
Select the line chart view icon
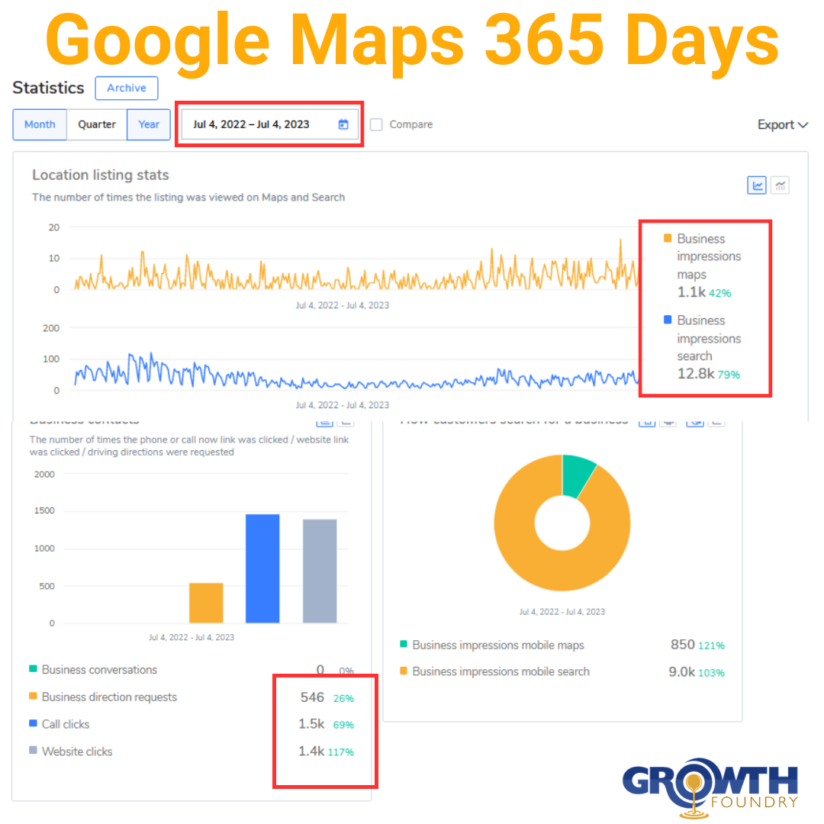757,185
